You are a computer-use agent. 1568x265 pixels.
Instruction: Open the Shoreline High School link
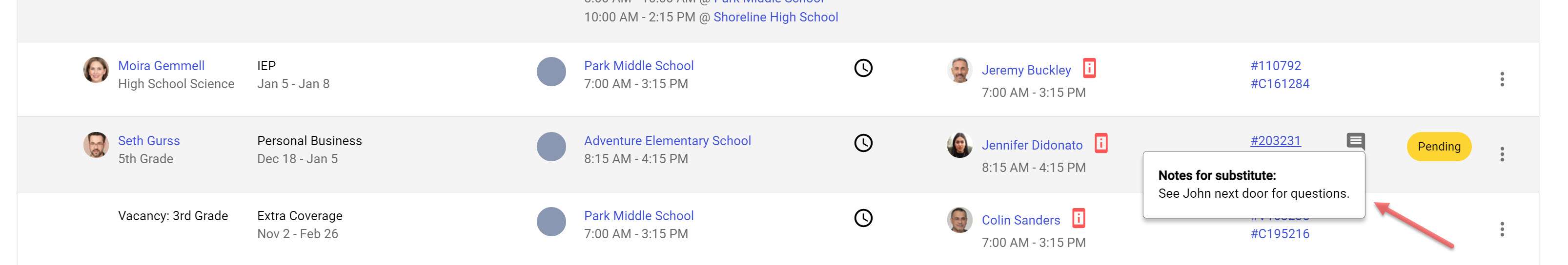click(776, 17)
